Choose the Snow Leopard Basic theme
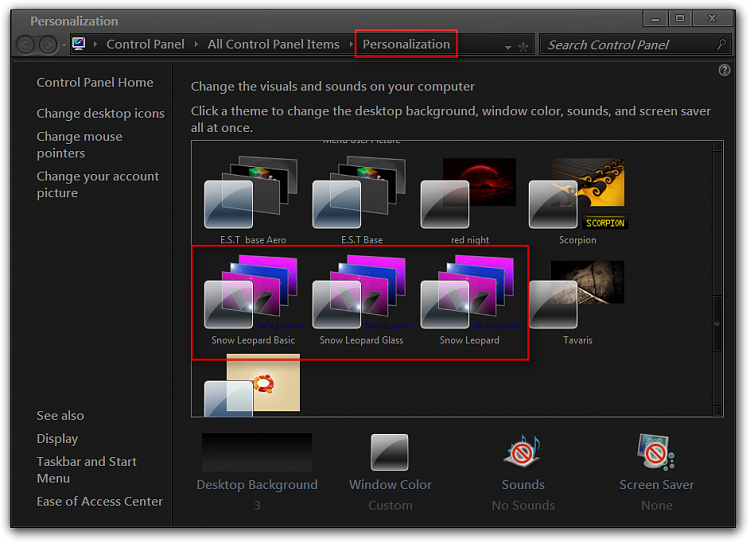Viewport: 750px width, 543px height. coord(253,300)
